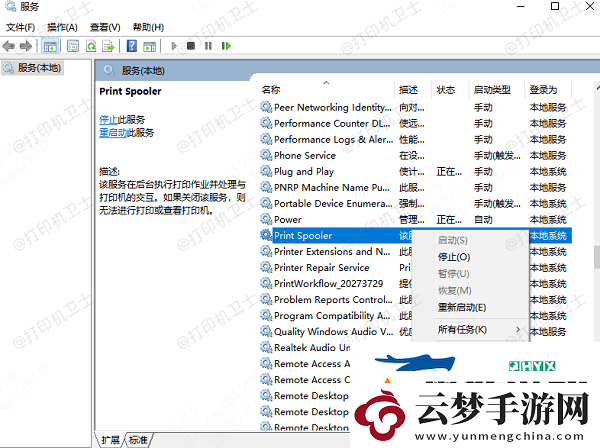Open the Help question mark icon
The image size is (600, 448).
[132, 46]
